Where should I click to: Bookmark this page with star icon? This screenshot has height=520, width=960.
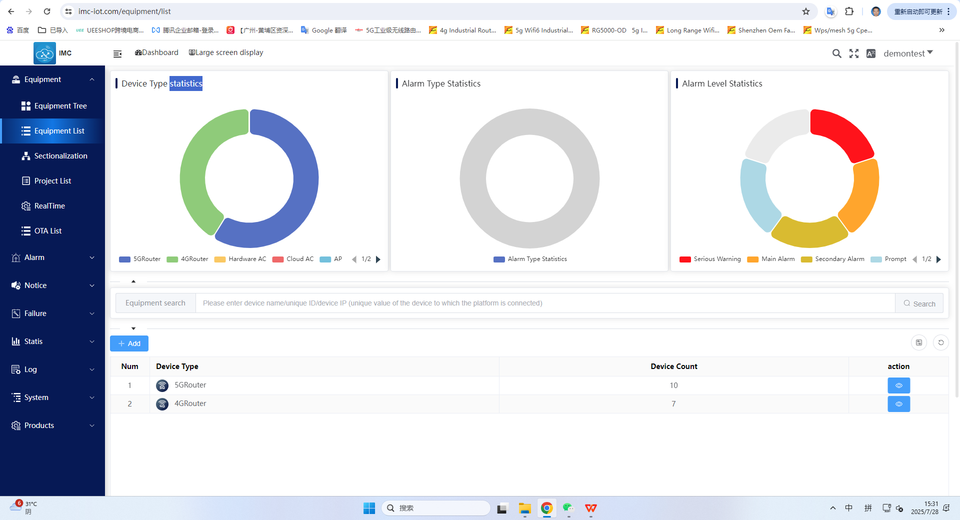coord(806,11)
